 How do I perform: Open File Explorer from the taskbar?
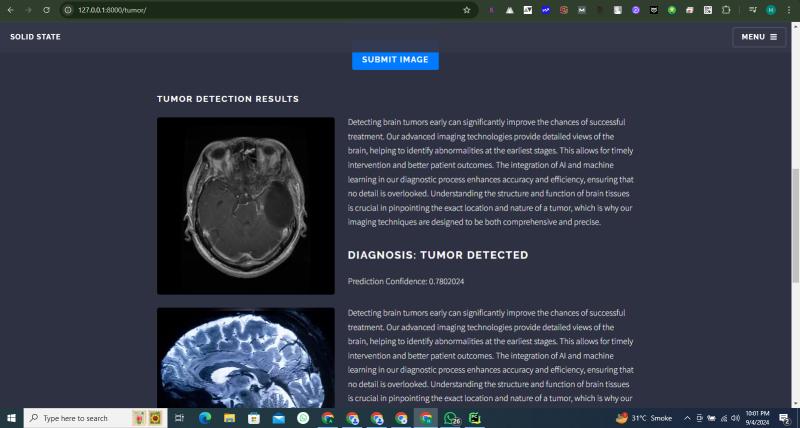(230, 418)
